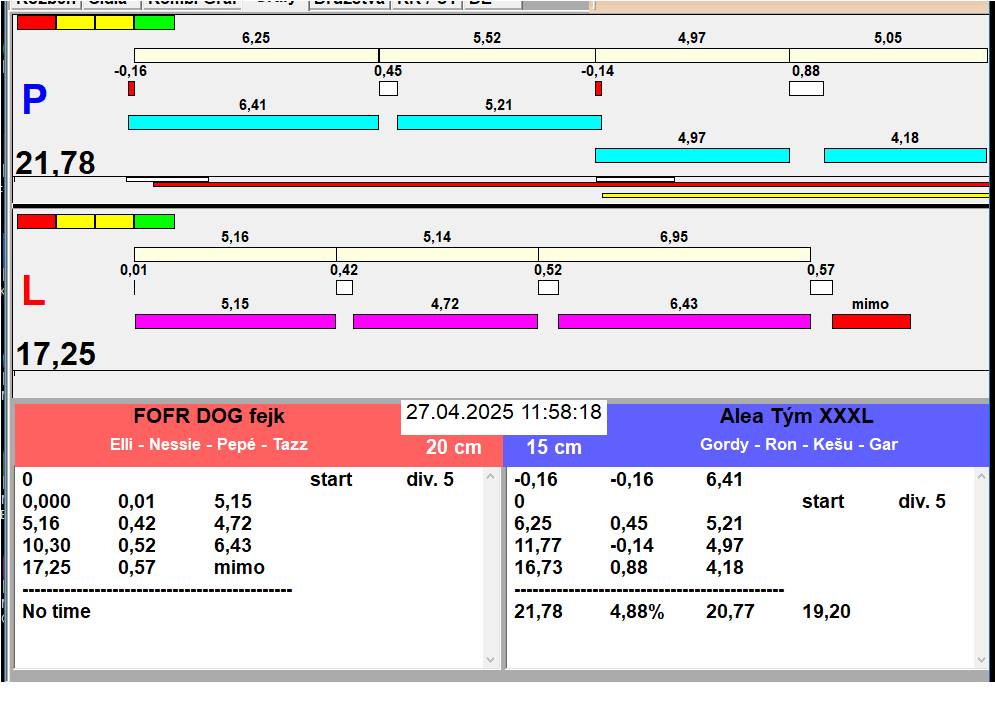Click the green start light in lane P
Image resolution: width=995 pixels, height=716 pixels.
154,22
